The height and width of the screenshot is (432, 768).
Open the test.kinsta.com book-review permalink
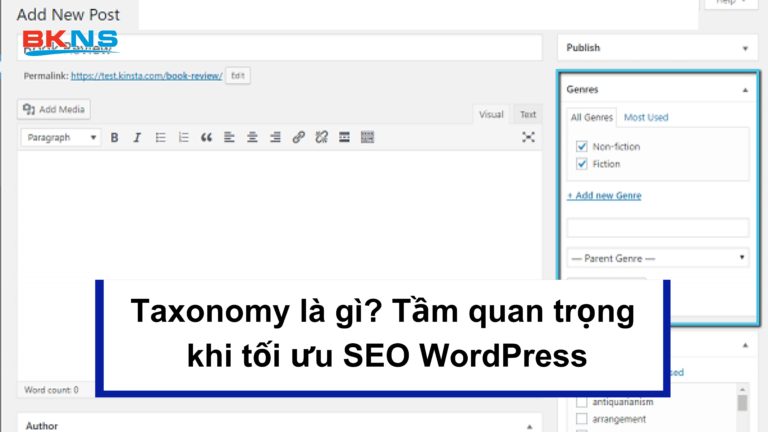[x=146, y=76]
